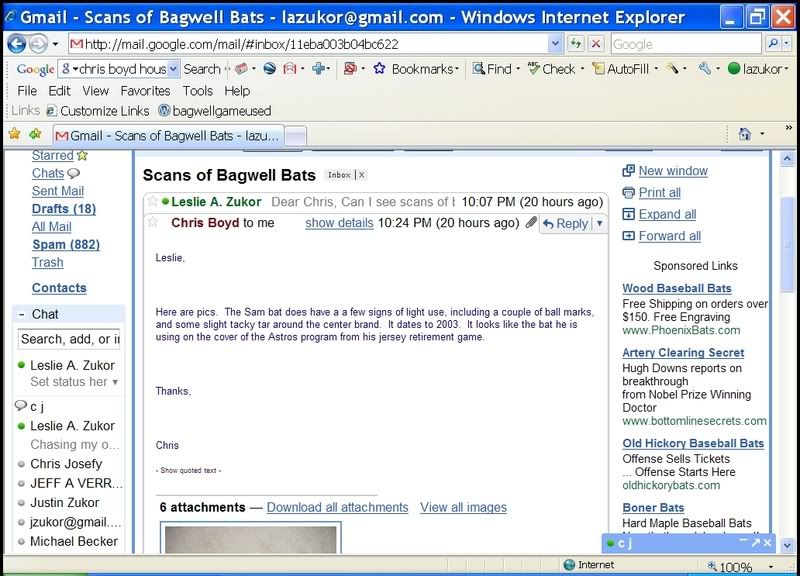The image size is (800, 576).
Task: Click the browser Forward arrow button
Action: pos(38,44)
